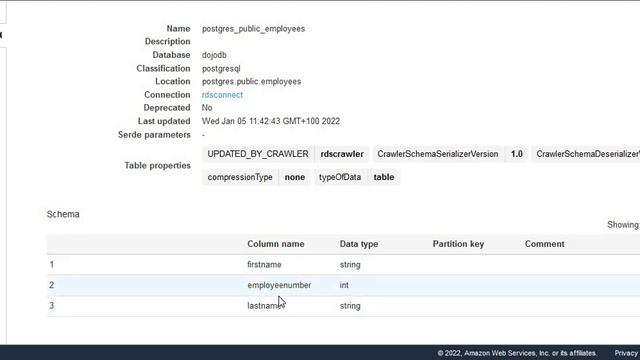Select the table name postgres_public_employees
The height and width of the screenshot is (360, 640).
[253, 29]
